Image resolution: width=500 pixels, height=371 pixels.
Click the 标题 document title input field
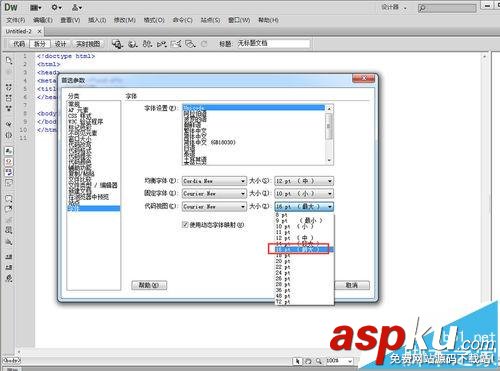click(x=273, y=43)
